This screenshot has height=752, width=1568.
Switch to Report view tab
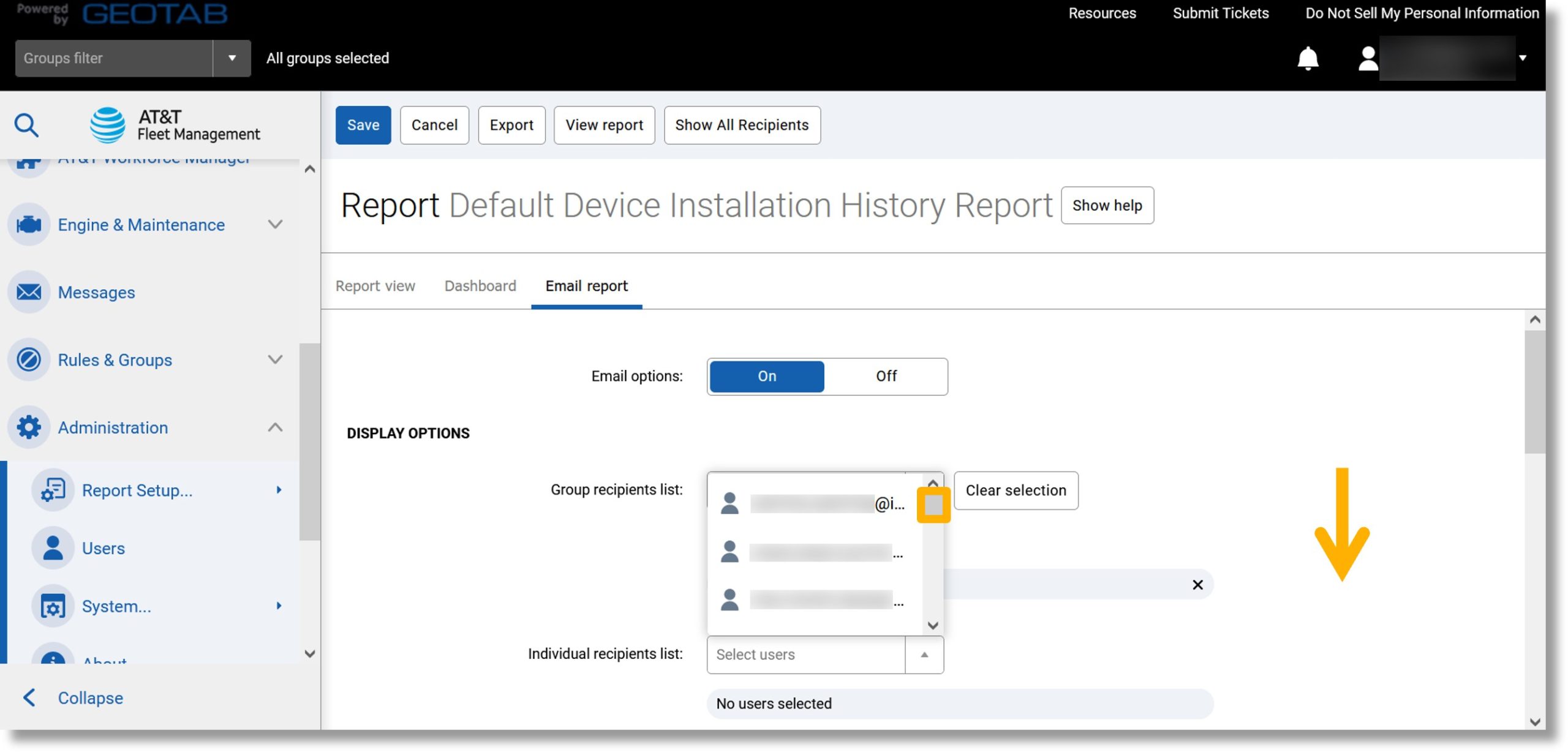tap(375, 286)
